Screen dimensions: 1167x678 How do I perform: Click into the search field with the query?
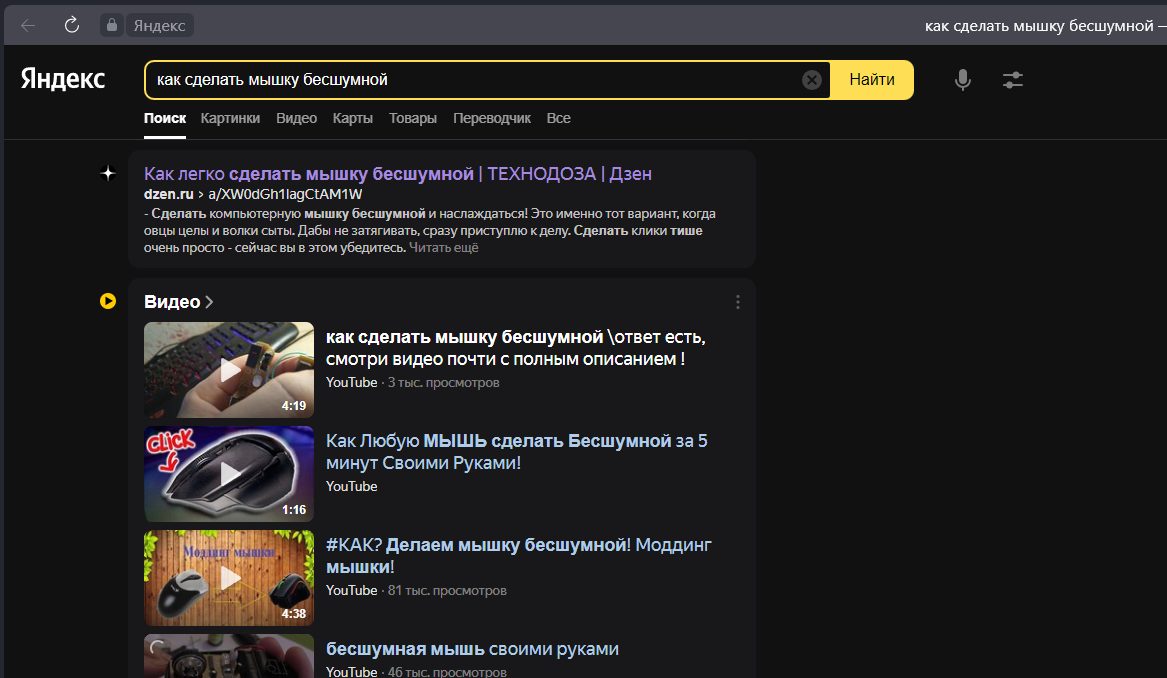(x=476, y=80)
